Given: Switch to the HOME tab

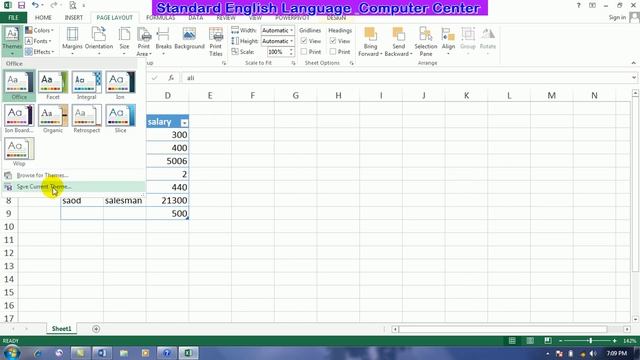Looking at the screenshot, I should click(x=43, y=18).
